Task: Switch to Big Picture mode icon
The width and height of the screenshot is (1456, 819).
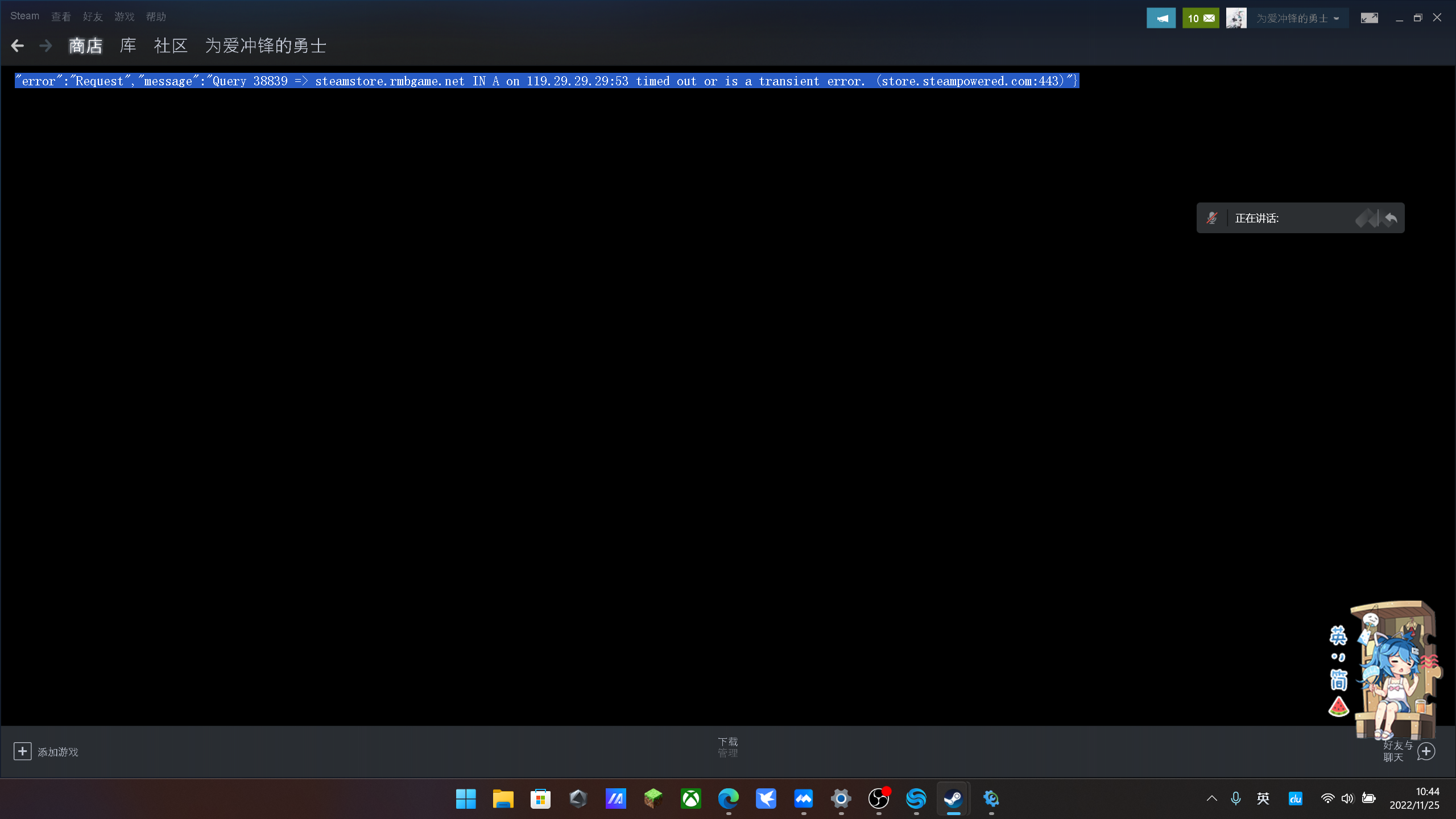Action: (x=1369, y=18)
